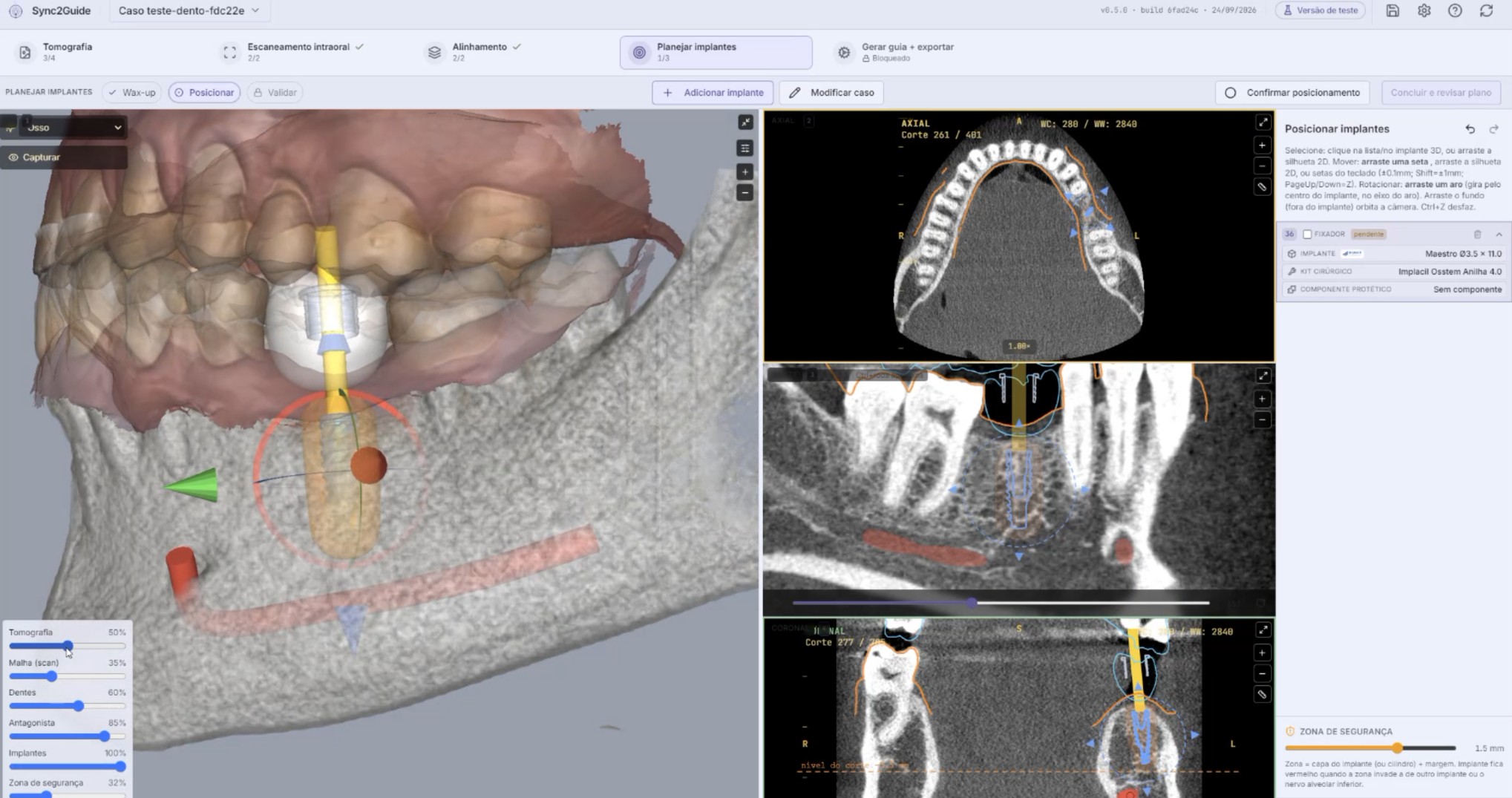This screenshot has height=798, width=1512.
Task: Click the refresh sync icon in top bar
Action: click(x=1486, y=10)
